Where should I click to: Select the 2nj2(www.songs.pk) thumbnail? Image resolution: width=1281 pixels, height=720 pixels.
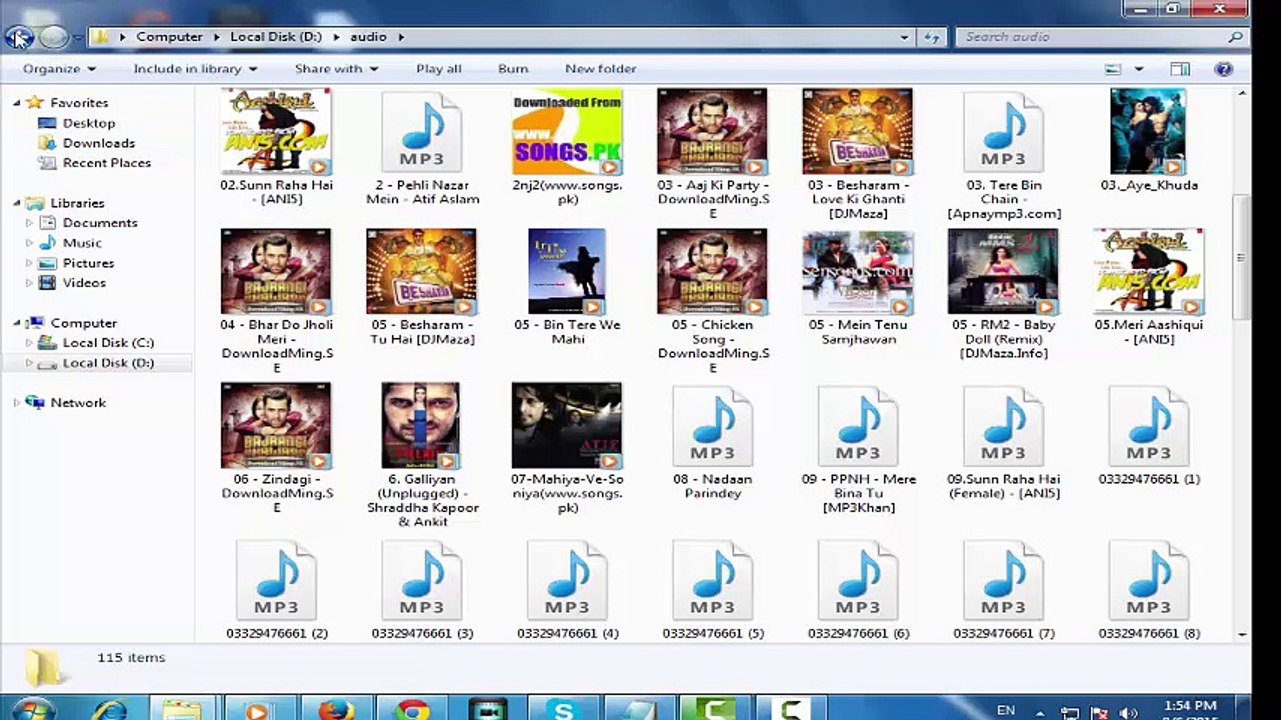point(567,132)
